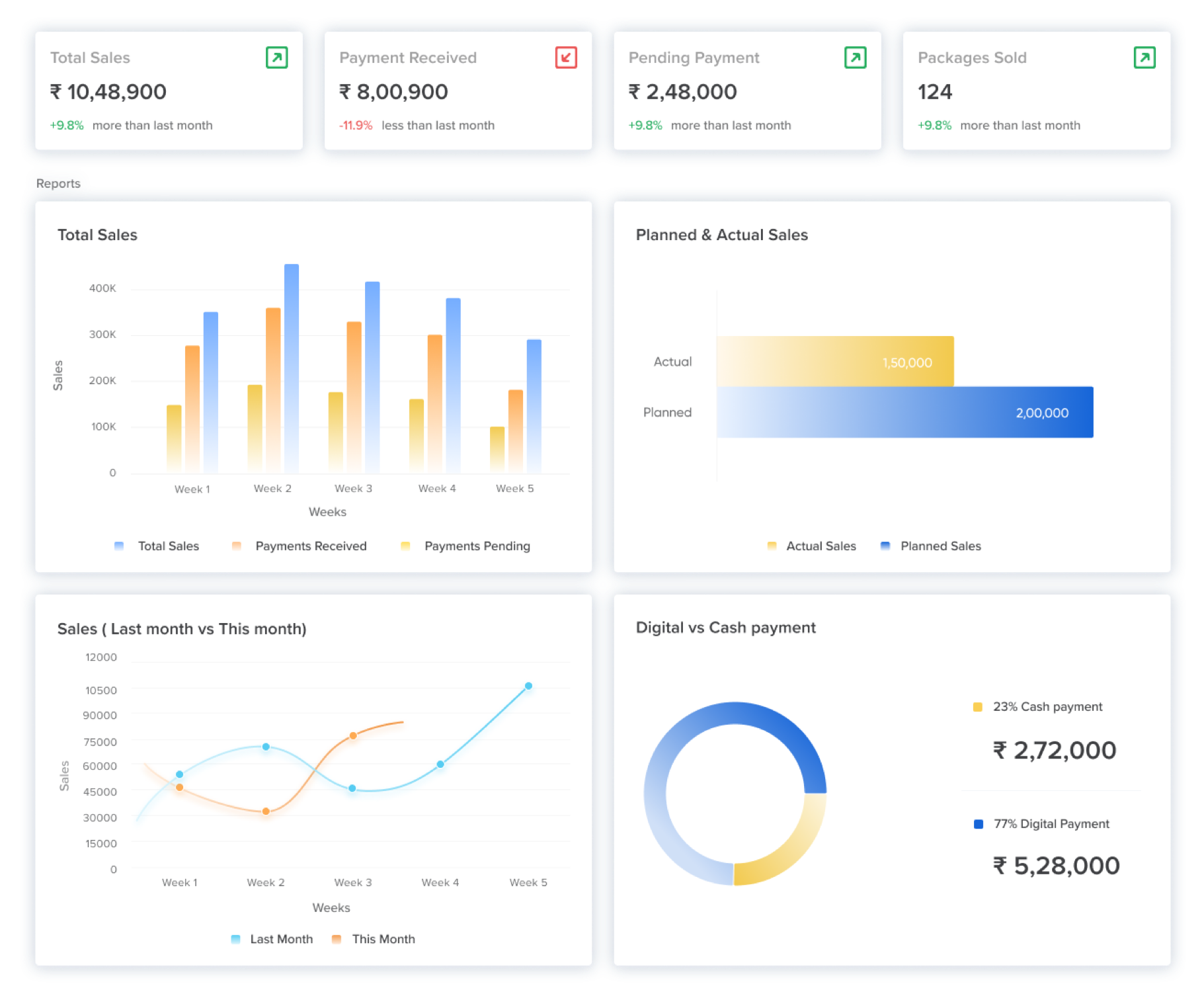Click the 77% Digital Payment legend marker

pos(978,824)
